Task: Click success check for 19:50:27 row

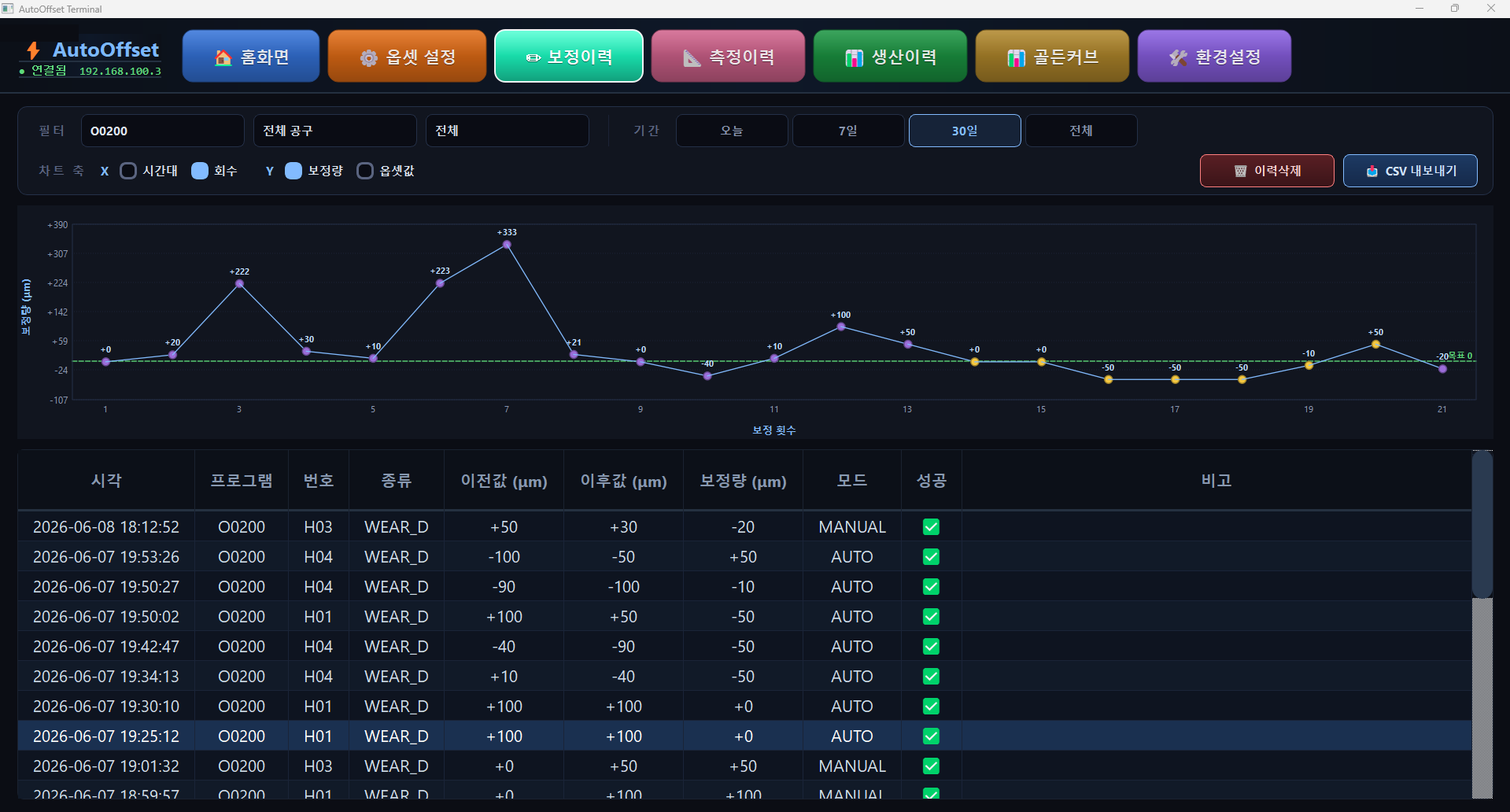Action: (931, 587)
